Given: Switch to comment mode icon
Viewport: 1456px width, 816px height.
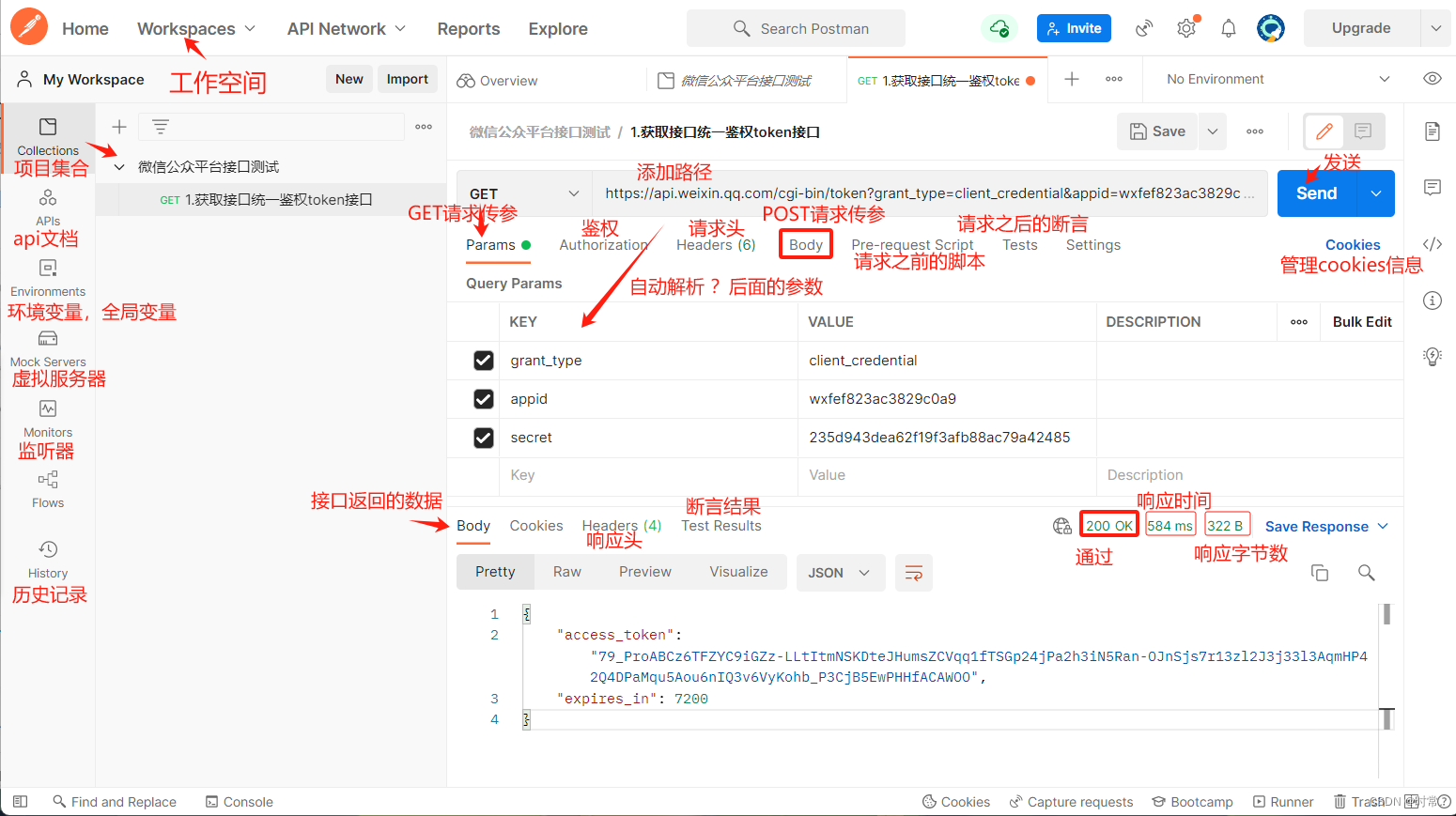Looking at the screenshot, I should [x=1363, y=131].
